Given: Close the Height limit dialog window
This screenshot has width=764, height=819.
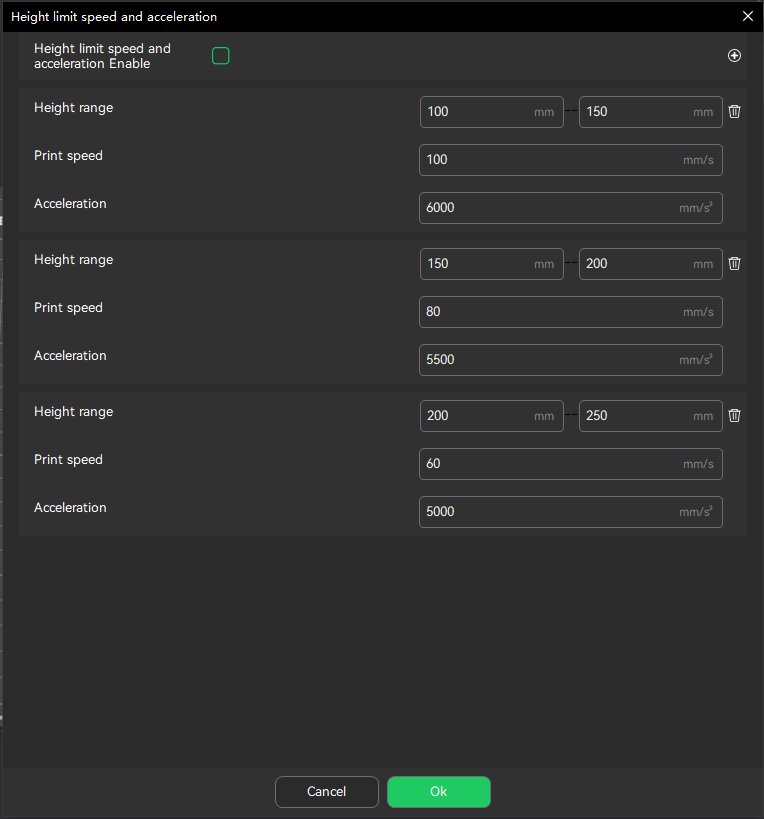Looking at the screenshot, I should point(747,16).
